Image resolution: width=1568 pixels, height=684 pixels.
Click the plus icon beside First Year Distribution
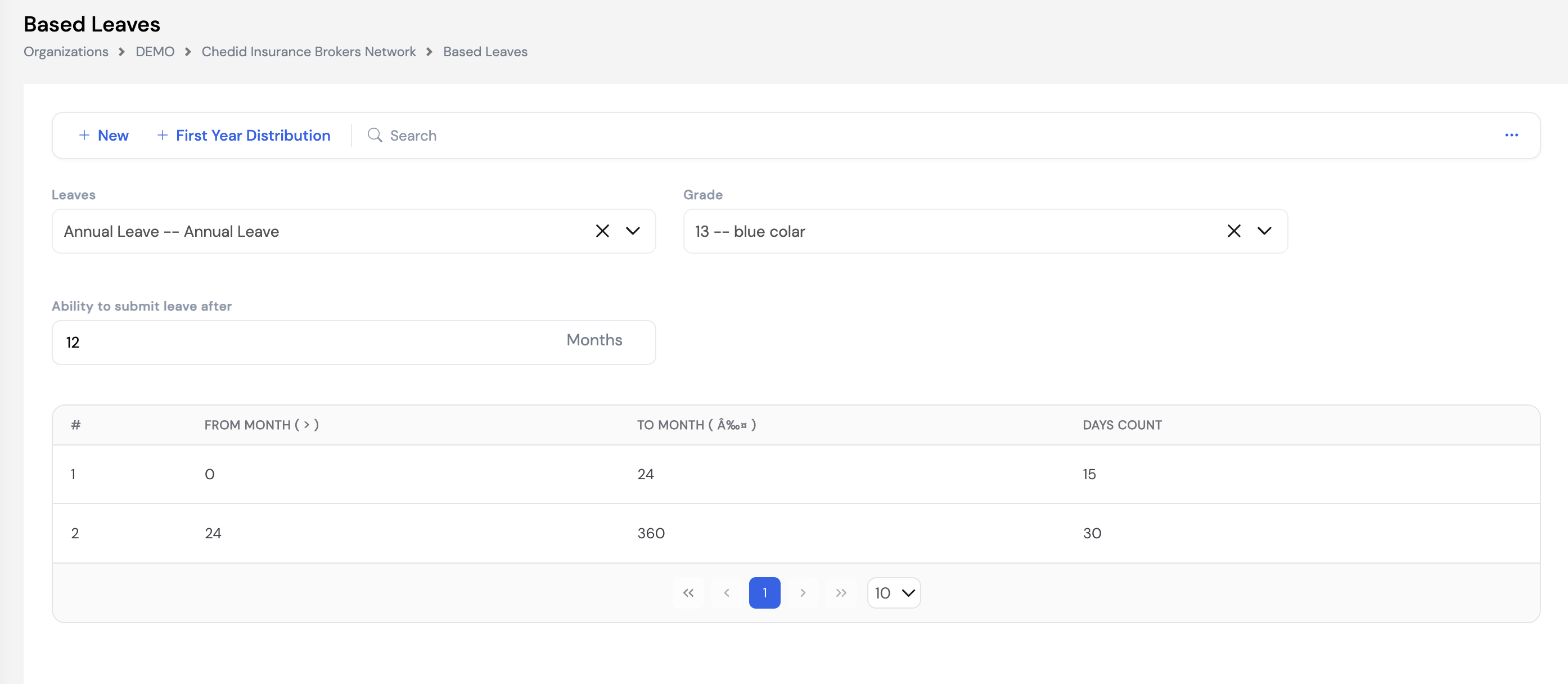[x=163, y=135]
